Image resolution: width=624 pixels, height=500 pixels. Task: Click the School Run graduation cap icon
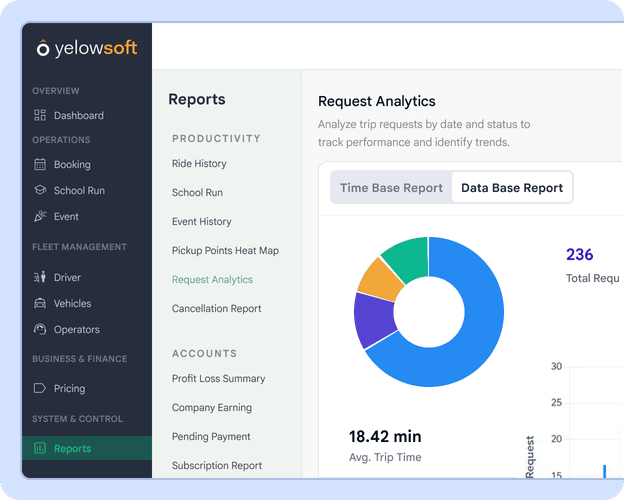coord(40,190)
